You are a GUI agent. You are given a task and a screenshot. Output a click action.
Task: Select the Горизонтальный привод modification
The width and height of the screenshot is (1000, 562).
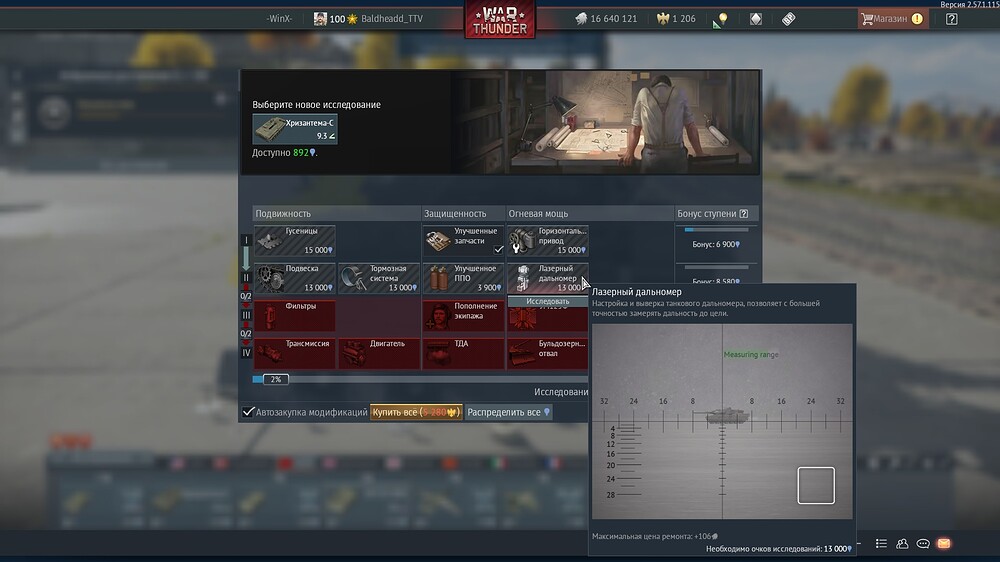(547, 240)
